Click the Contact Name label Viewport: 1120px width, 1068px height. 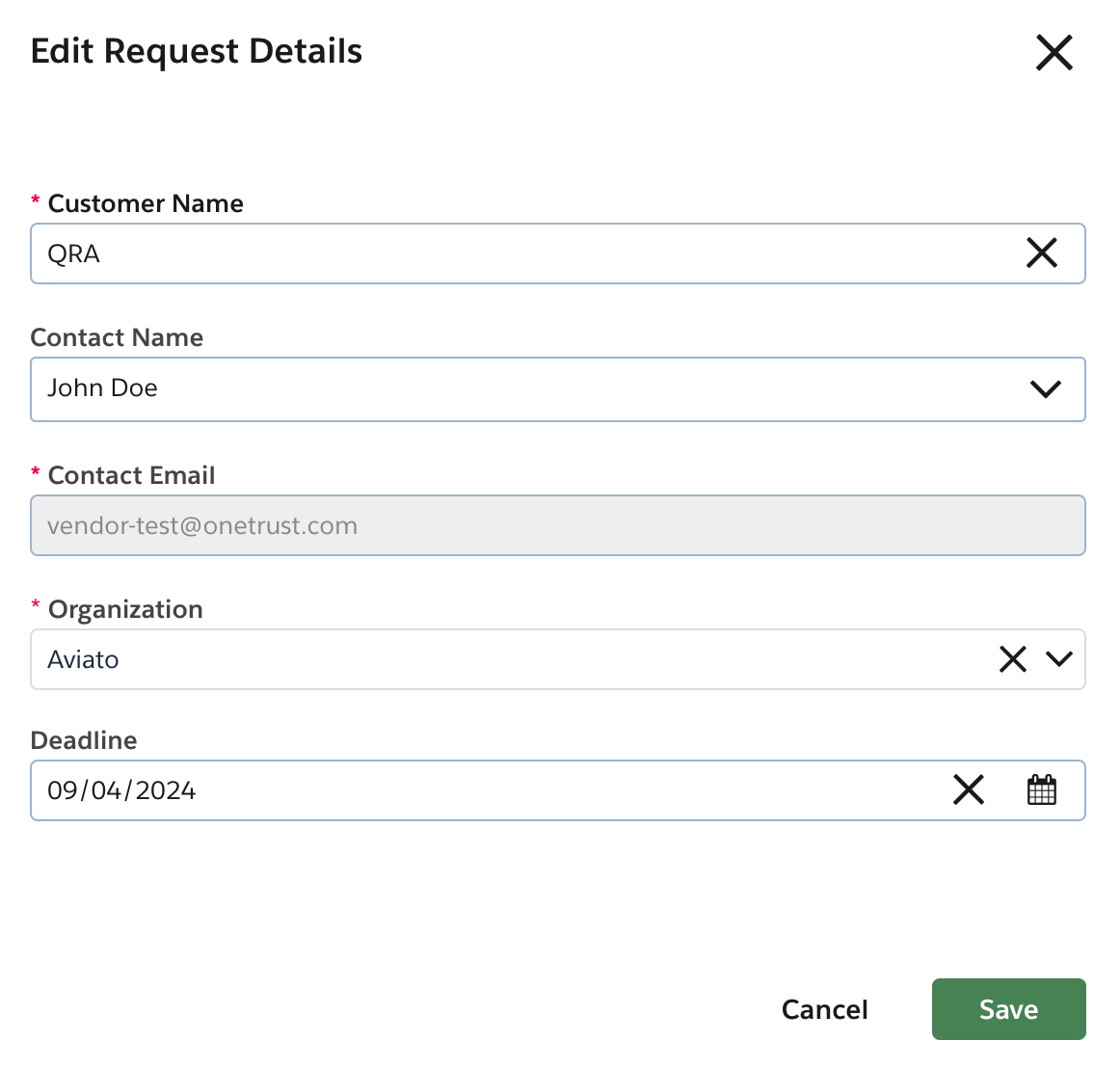tap(117, 337)
